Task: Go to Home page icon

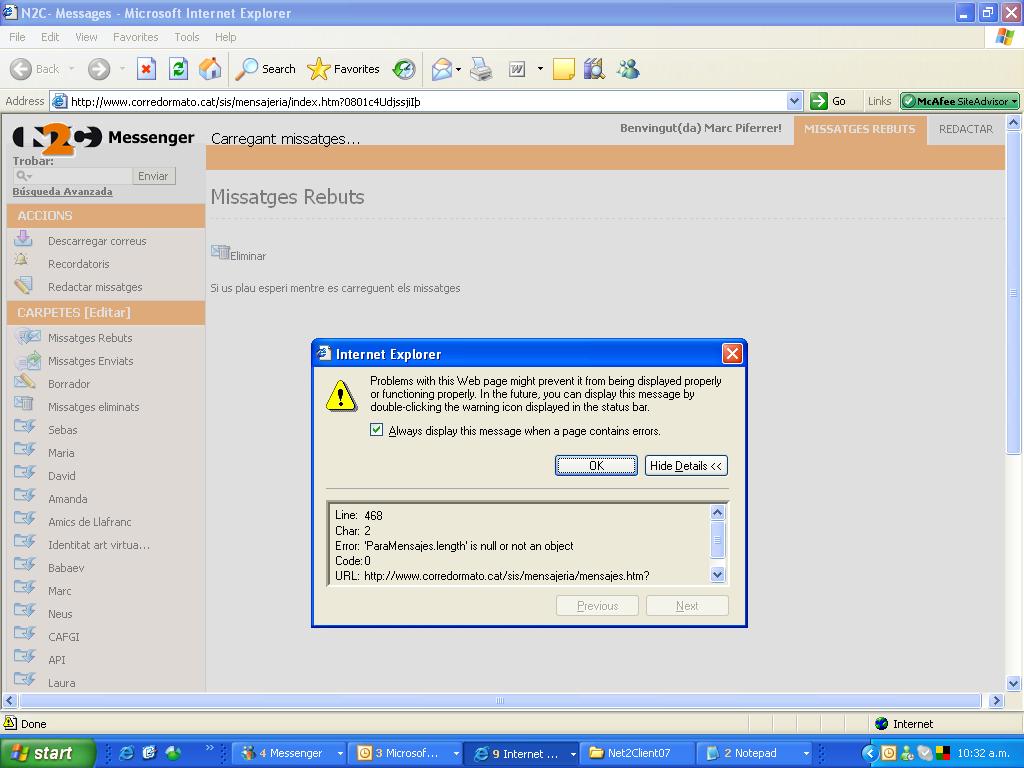Action: [210, 69]
